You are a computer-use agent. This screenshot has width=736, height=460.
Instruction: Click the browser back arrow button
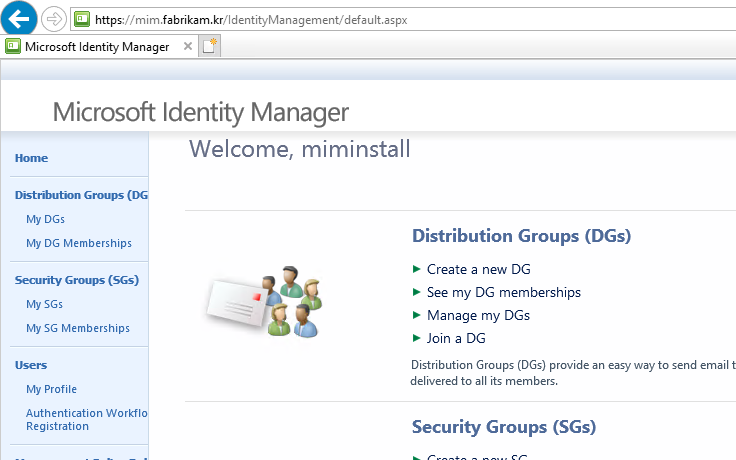(19, 19)
